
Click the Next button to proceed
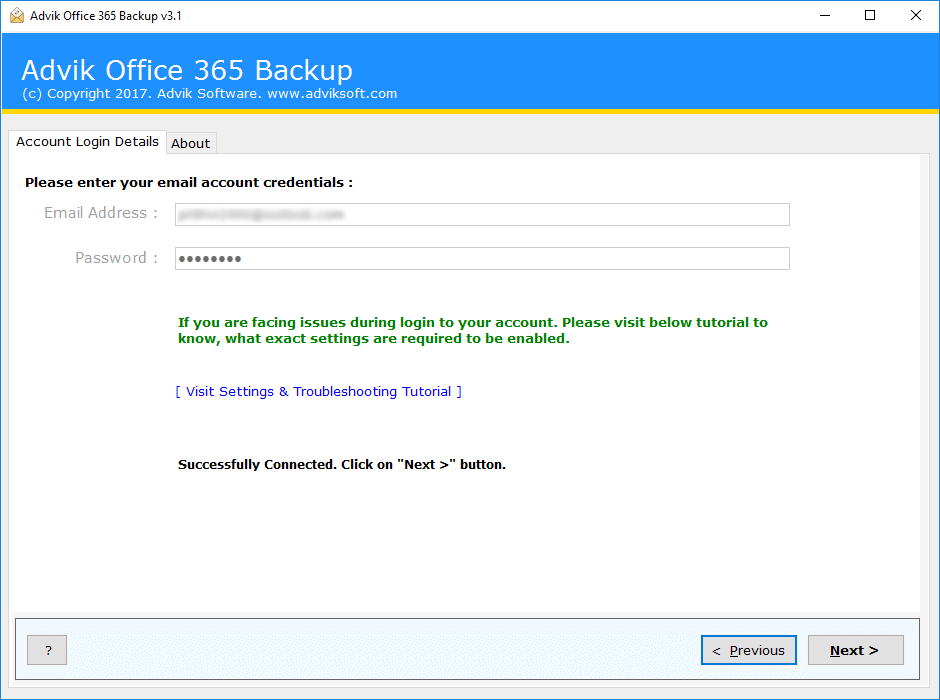pyautogui.click(x=855, y=650)
